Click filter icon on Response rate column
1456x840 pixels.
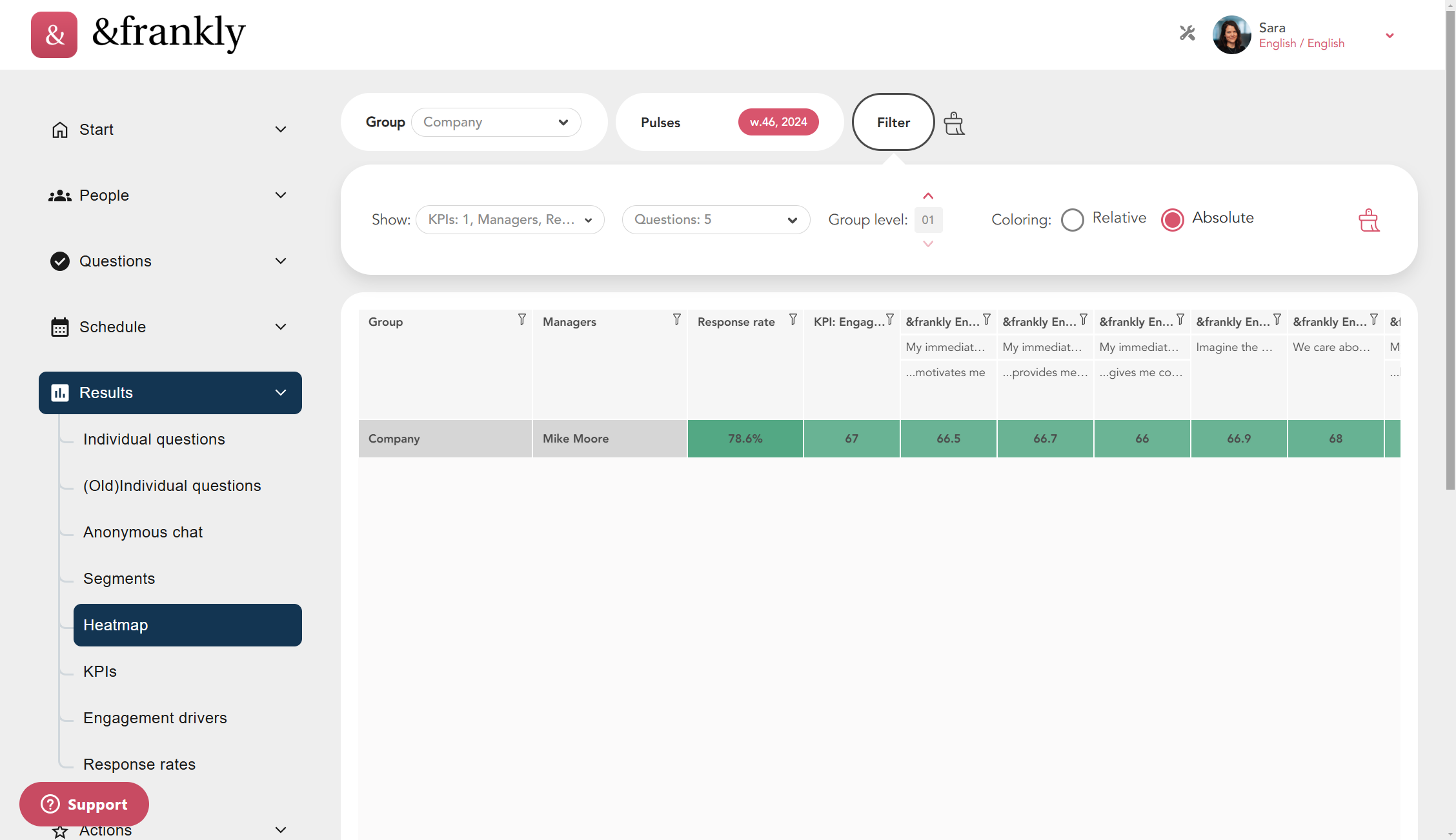pos(793,320)
